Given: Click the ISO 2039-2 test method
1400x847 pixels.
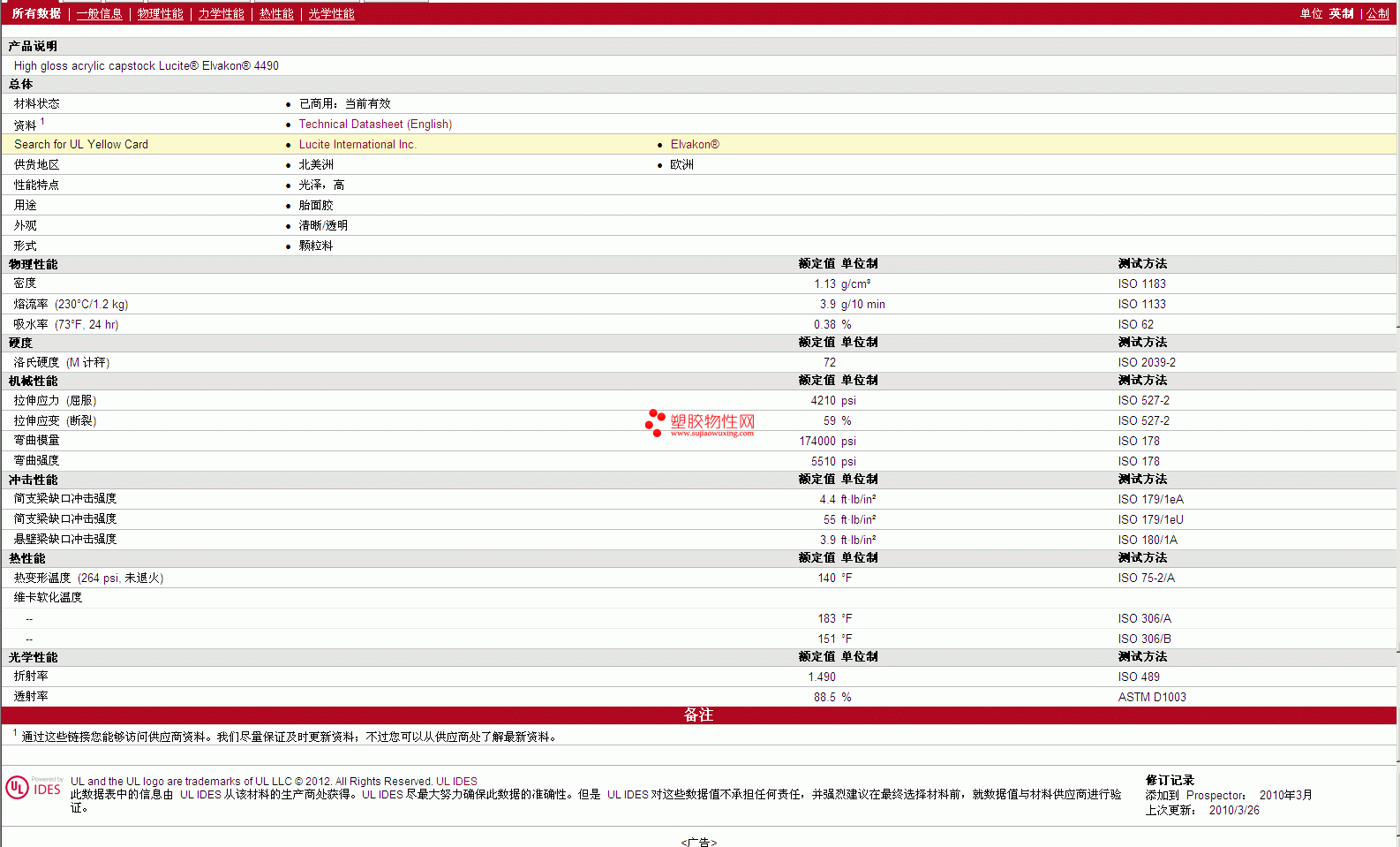Looking at the screenshot, I should [x=1147, y=363].
